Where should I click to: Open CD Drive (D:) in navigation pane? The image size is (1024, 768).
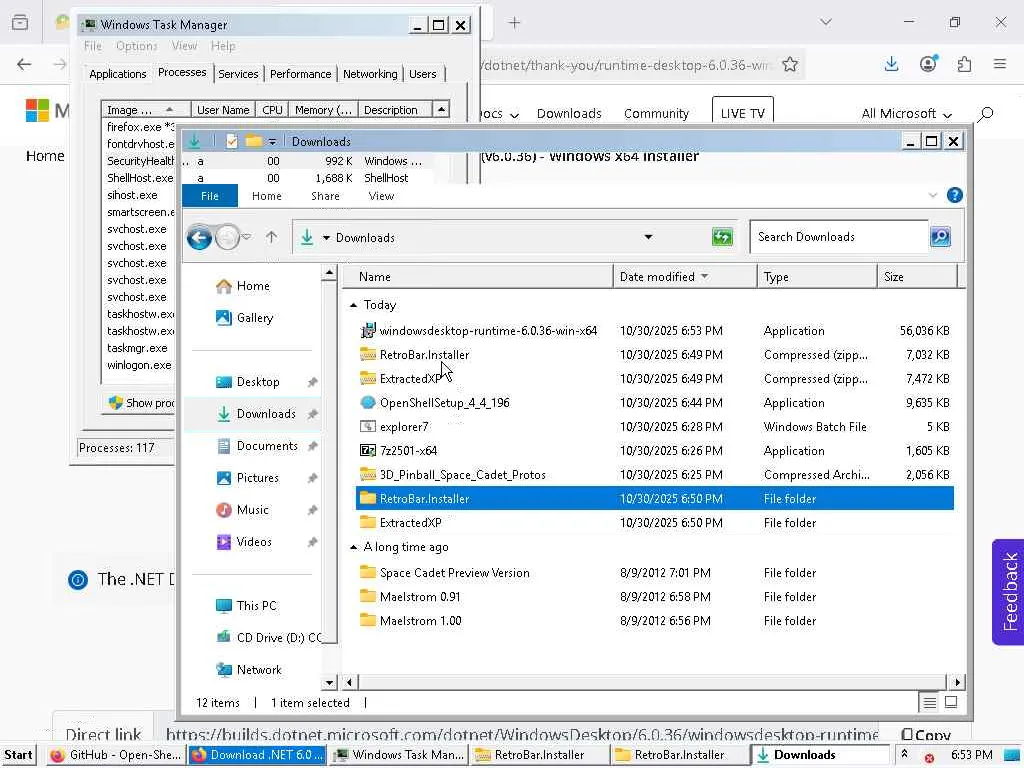268,638
